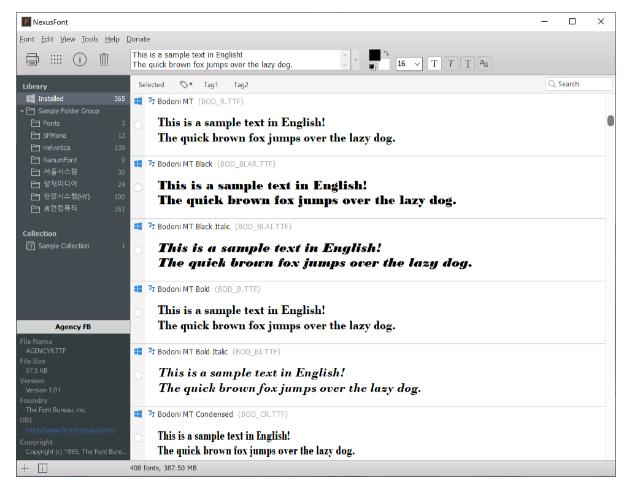The width and height of the screenshot is (628, 490).
Task: Select Helvetica folder
Action: click(x=73, y=148)
